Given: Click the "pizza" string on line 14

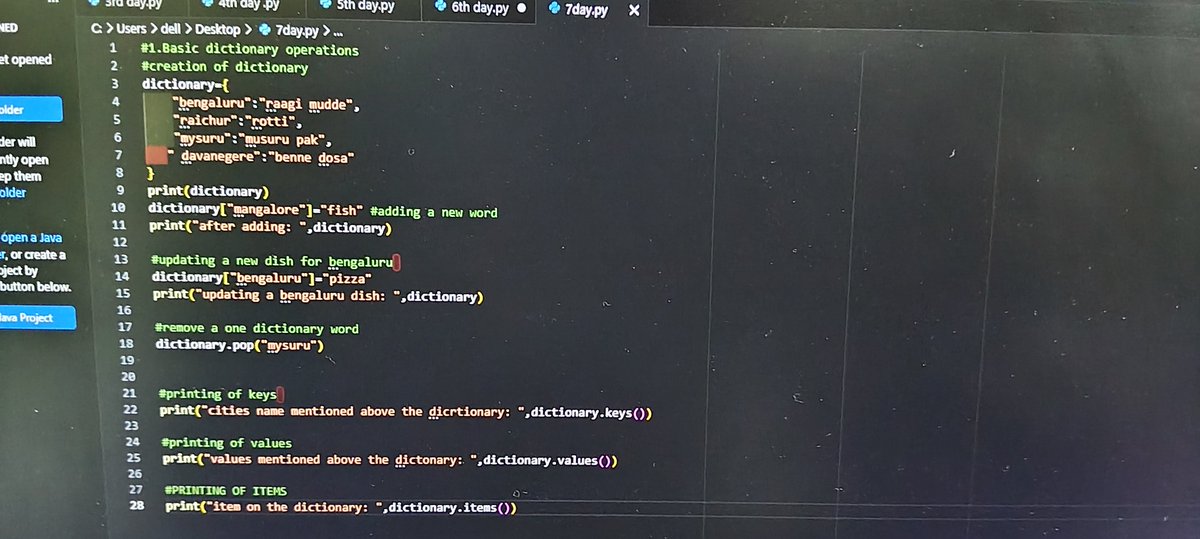Looking at the screenshot, I should click(x=346, y=277).
